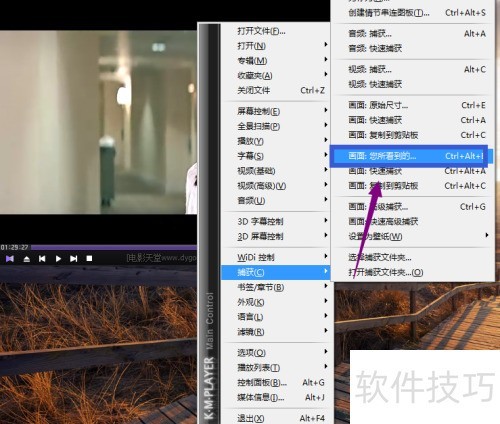Viewport: 500px width, 424px height.
Task: Select 画面: 快速捕获 Ctrl+A
Action: [x=413, y=120]
